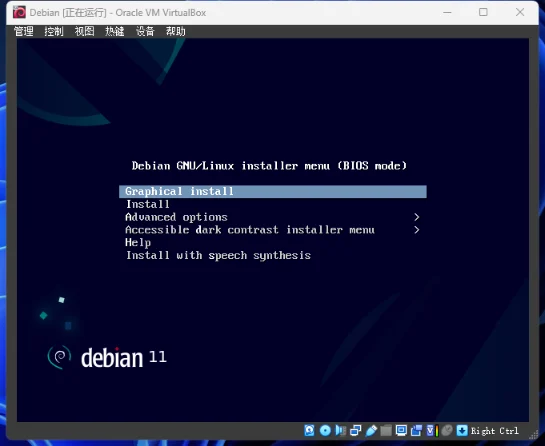The width and height of the screenshot is (545, 446).
Task: Click the display monitor status icon
Action: (x=401, y=431)
